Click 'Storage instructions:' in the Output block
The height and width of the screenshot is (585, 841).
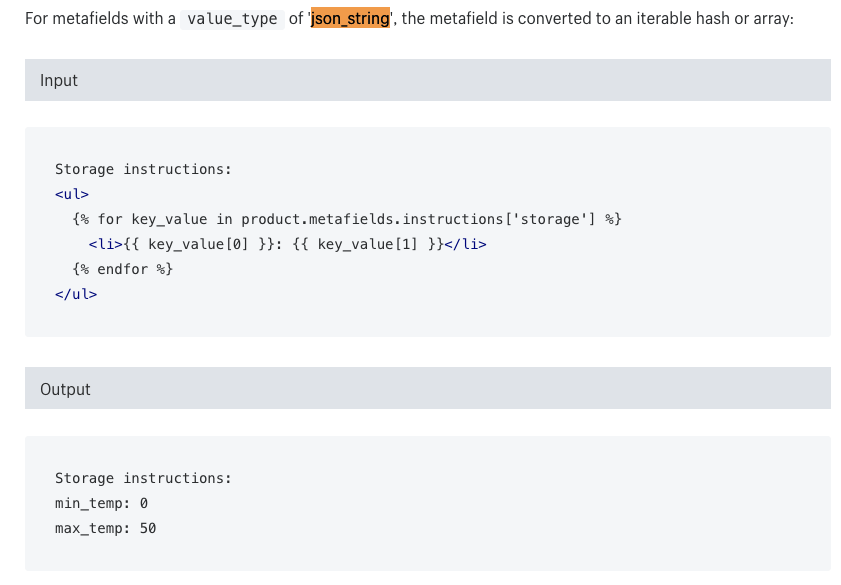point(143,478)
